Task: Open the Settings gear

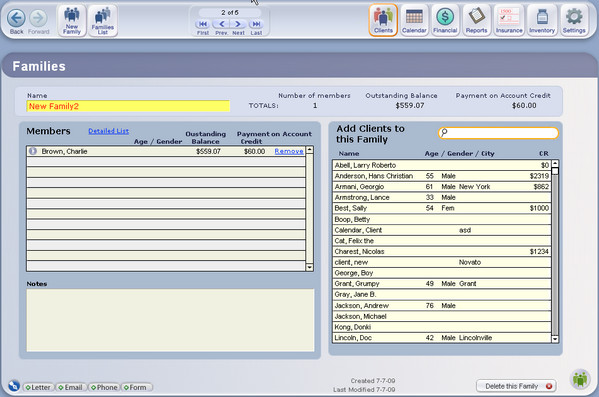Action: tap(574, 20)
